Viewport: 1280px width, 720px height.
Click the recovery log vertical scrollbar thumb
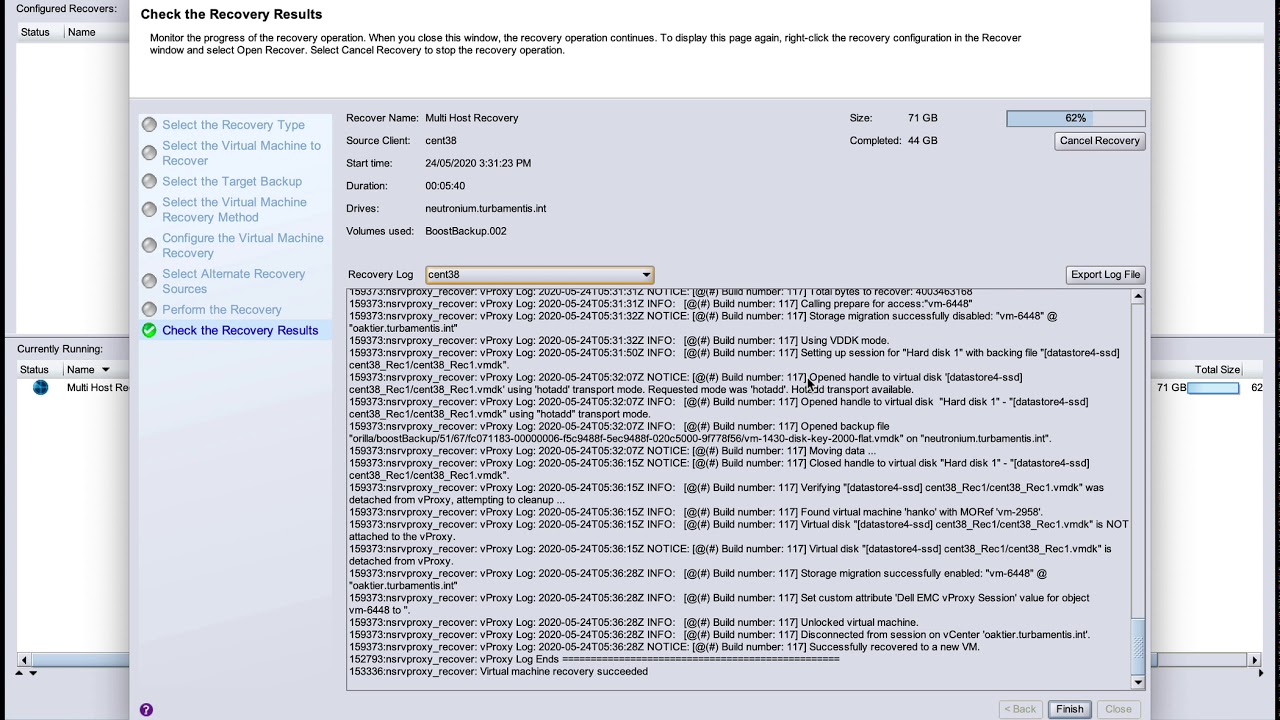click(x=1137, y=645)
